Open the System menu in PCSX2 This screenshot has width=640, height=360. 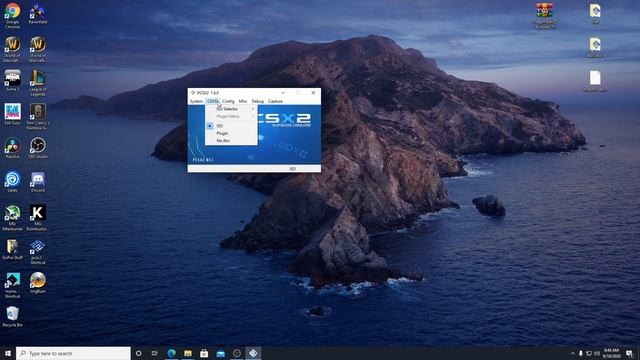196,101
